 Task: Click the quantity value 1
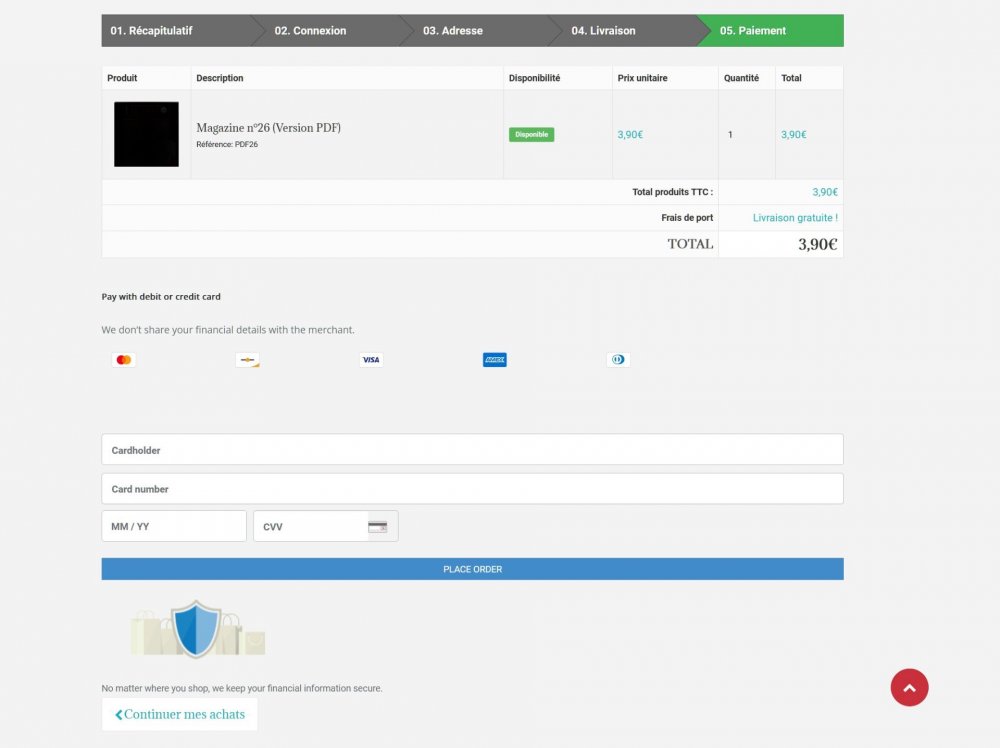pyautogui.click(x=730, y=135)
